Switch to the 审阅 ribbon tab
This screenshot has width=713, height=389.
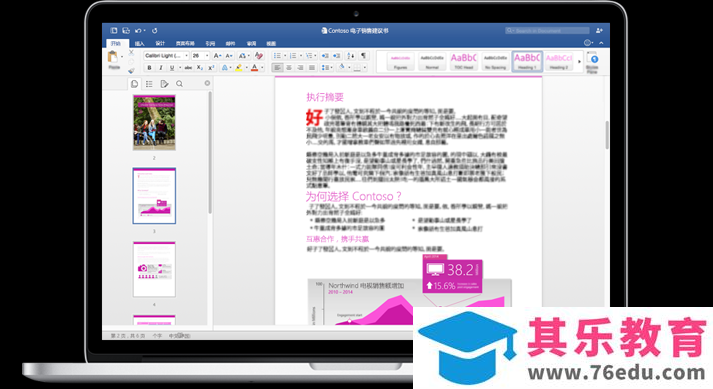point(251,44)
